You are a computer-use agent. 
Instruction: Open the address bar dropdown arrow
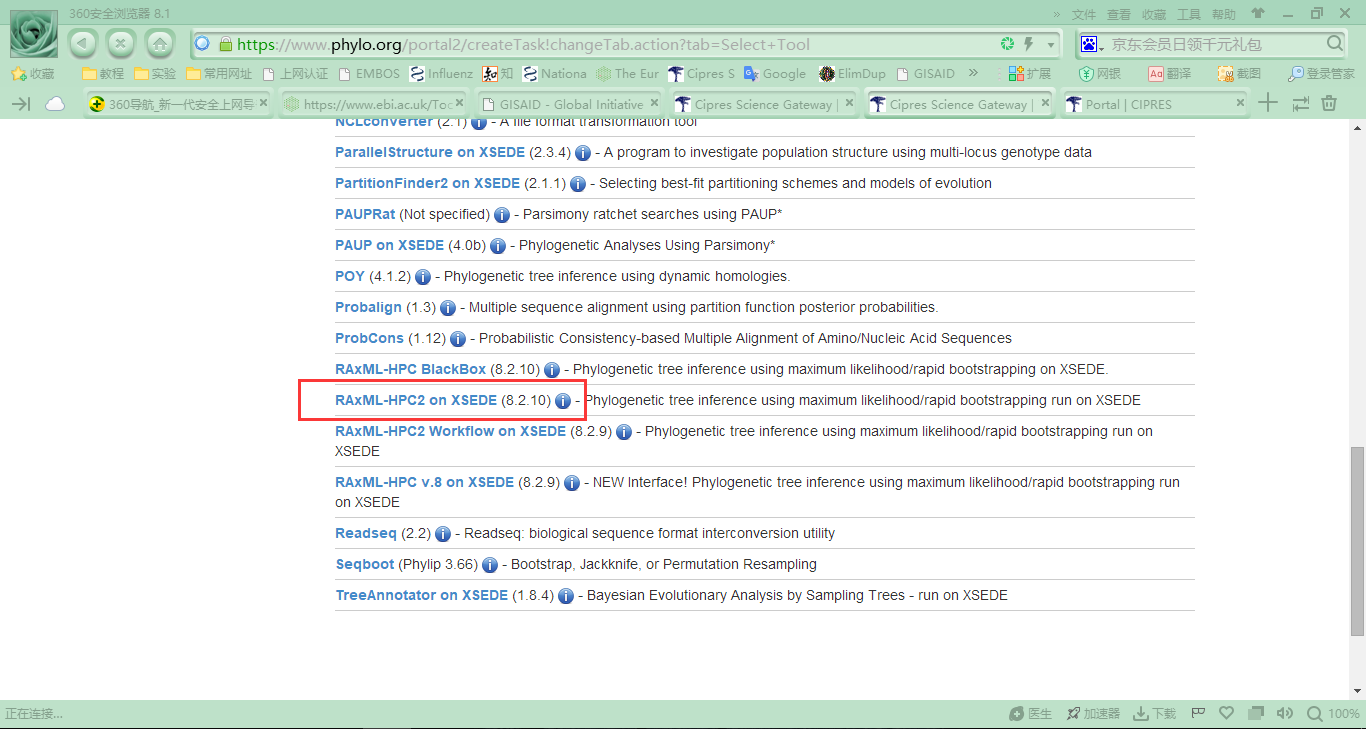tap(1051, 45)
